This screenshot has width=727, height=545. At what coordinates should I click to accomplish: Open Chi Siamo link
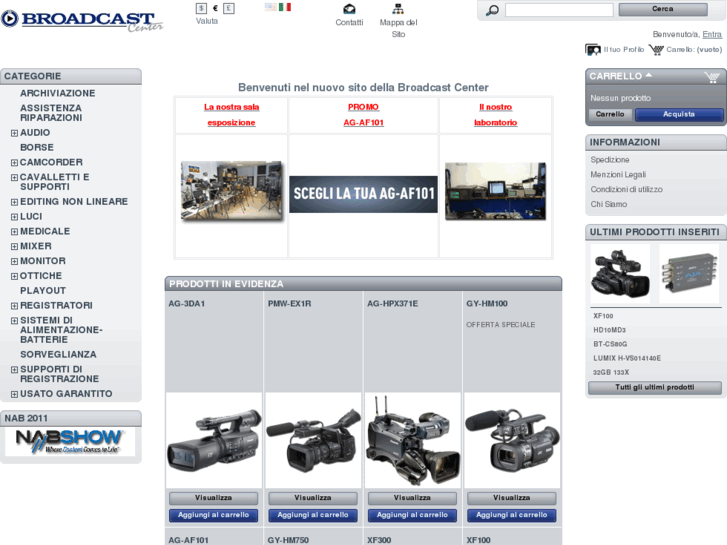[609, 204]
